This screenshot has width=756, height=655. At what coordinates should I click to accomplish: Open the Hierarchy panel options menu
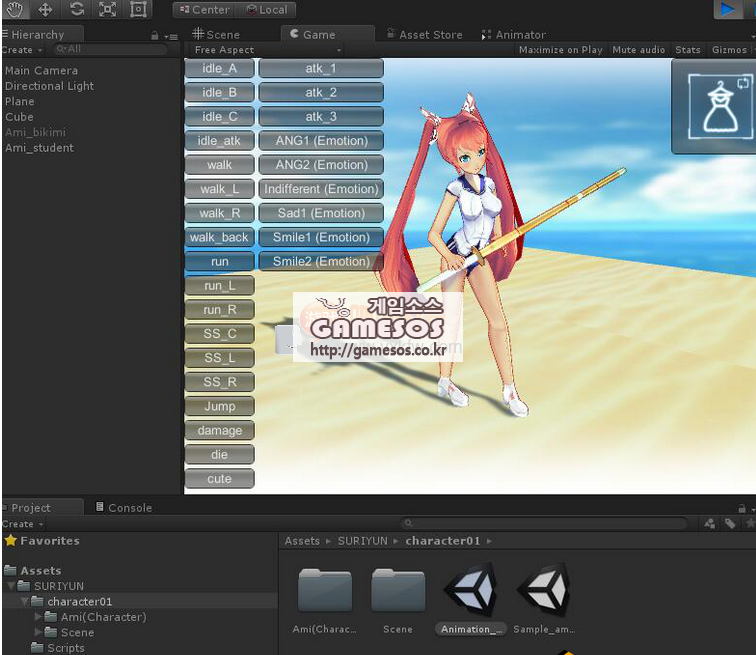click(x=171, y=36)
